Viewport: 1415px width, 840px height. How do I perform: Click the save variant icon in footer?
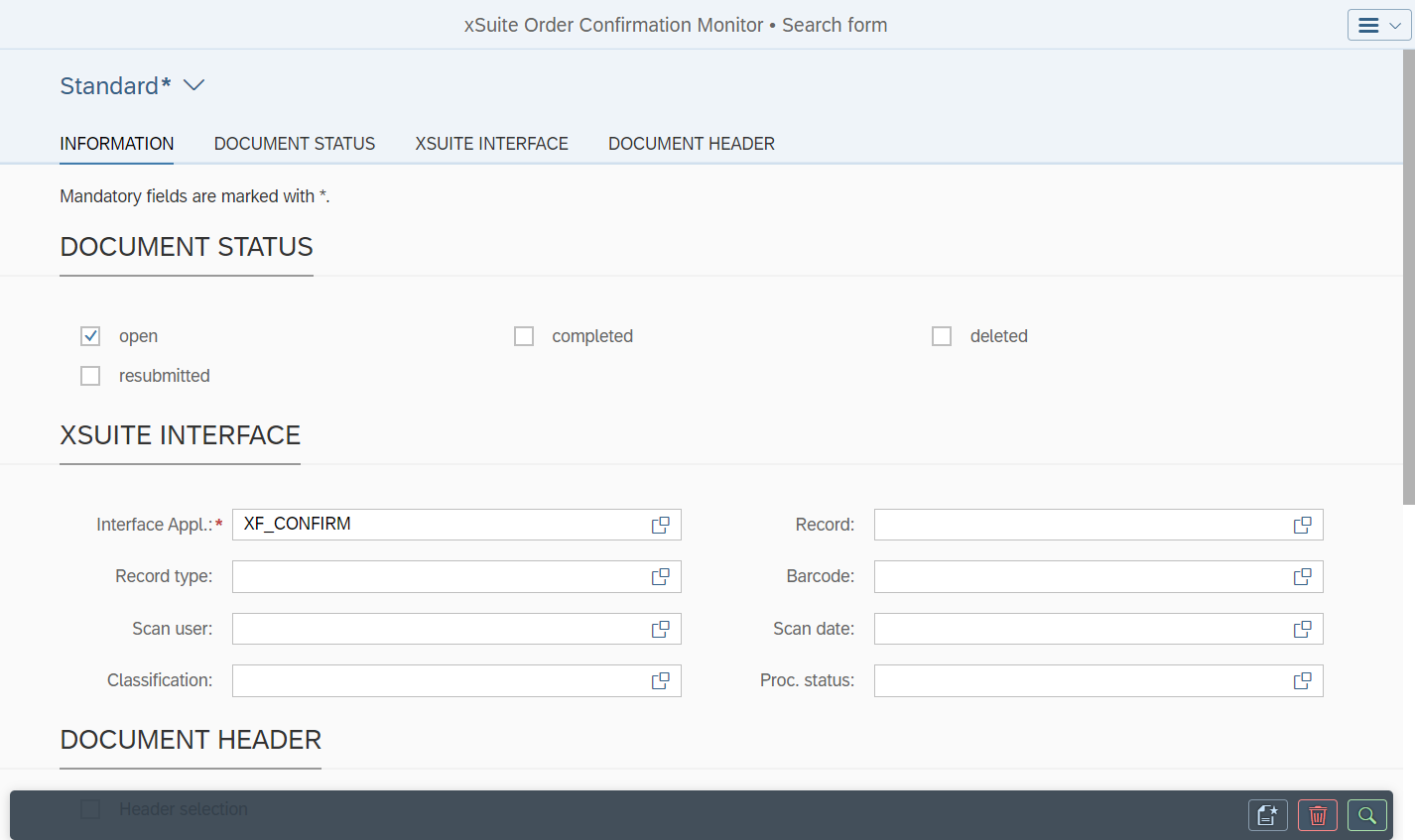tap(1267, 815)
